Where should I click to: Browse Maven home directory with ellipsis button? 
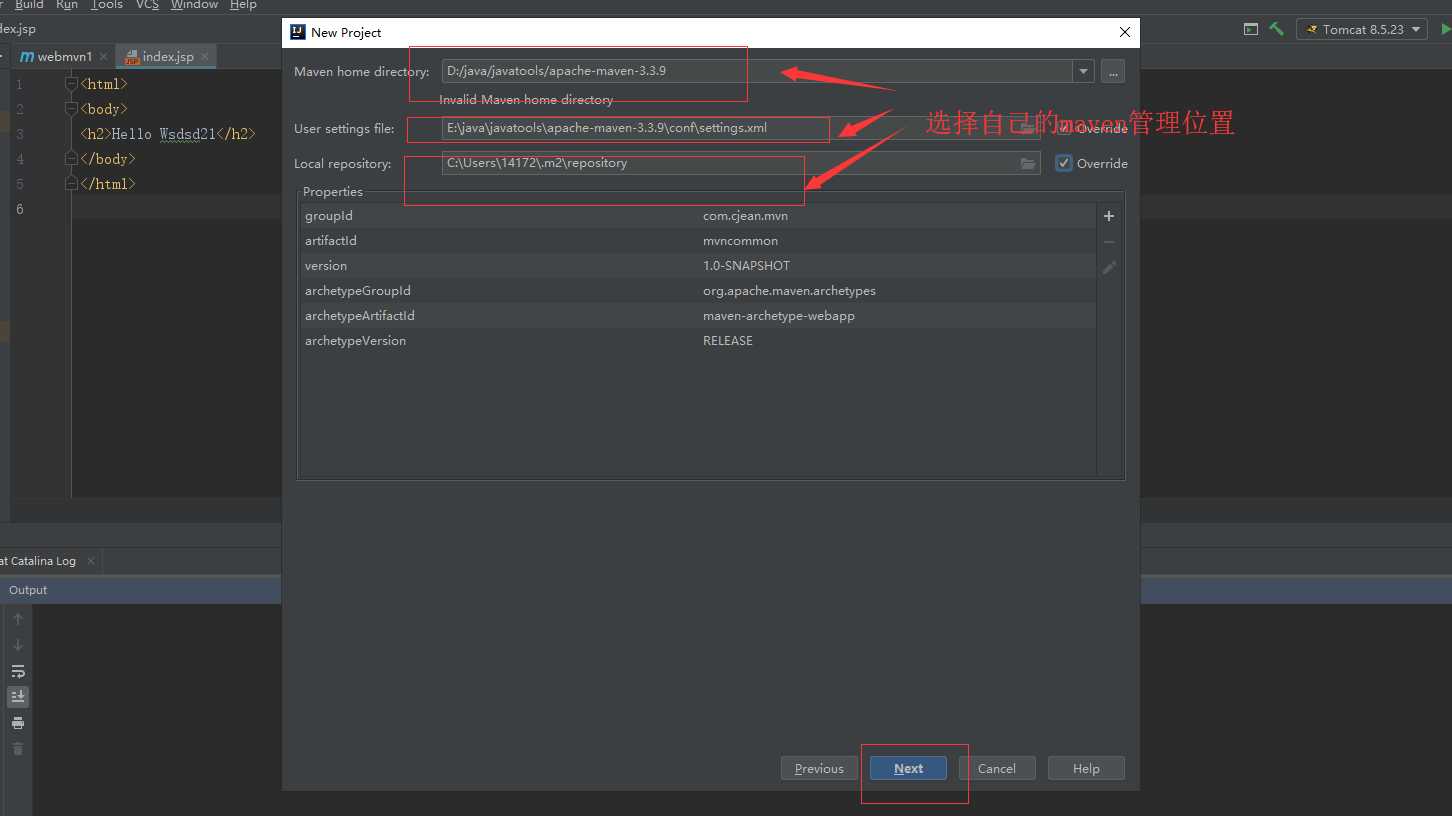1112,71
